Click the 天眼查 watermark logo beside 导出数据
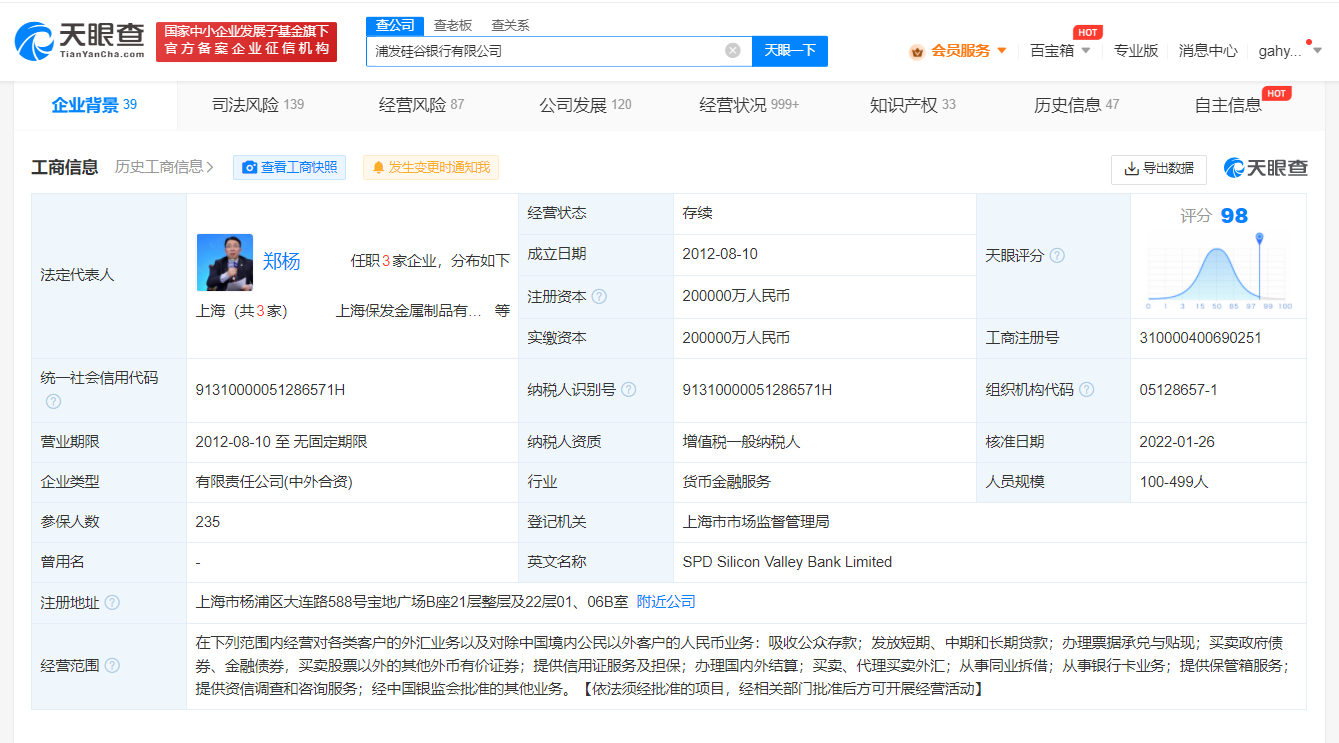This screenshot has width=1339, height=743. [x=1265, y=169]
